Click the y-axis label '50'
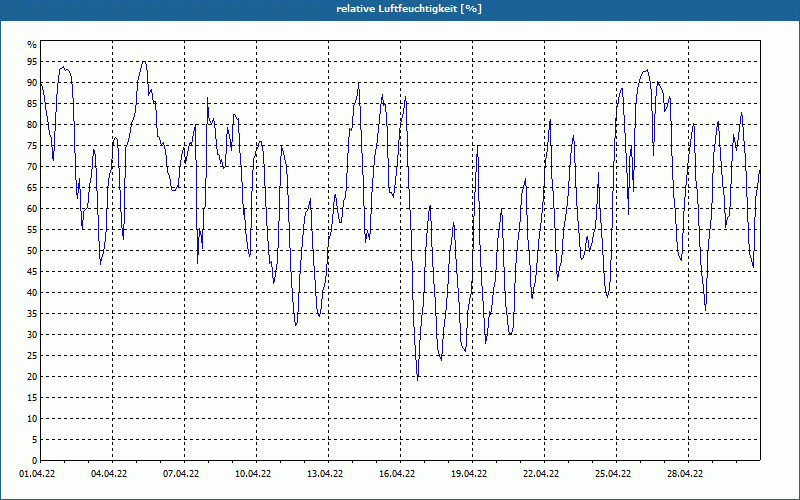The width and height of the screenshot is (800, 500). pos(32,251)
